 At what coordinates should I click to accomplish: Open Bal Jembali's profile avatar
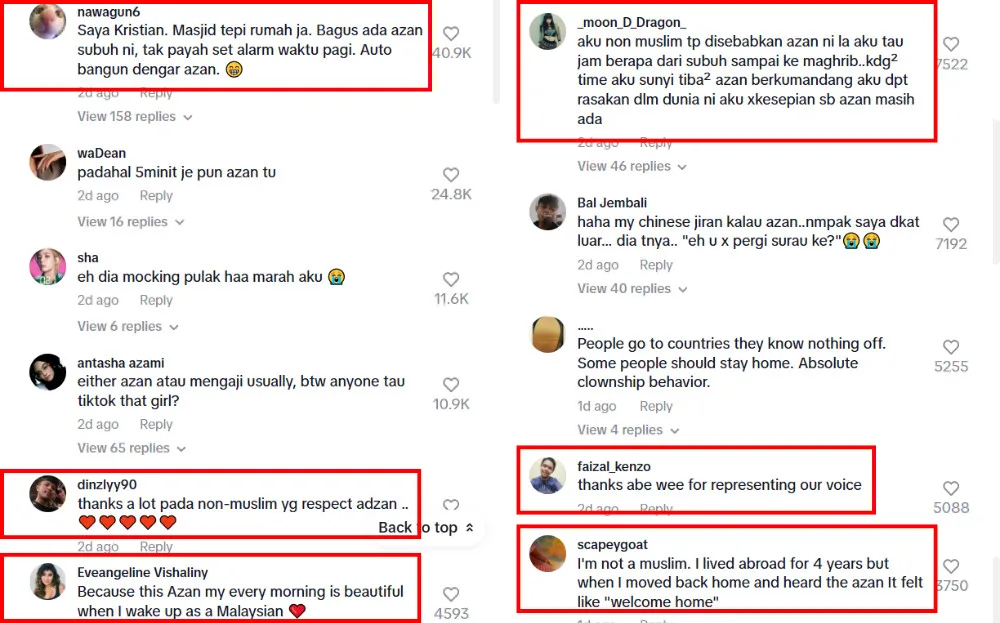pos(548,212)
